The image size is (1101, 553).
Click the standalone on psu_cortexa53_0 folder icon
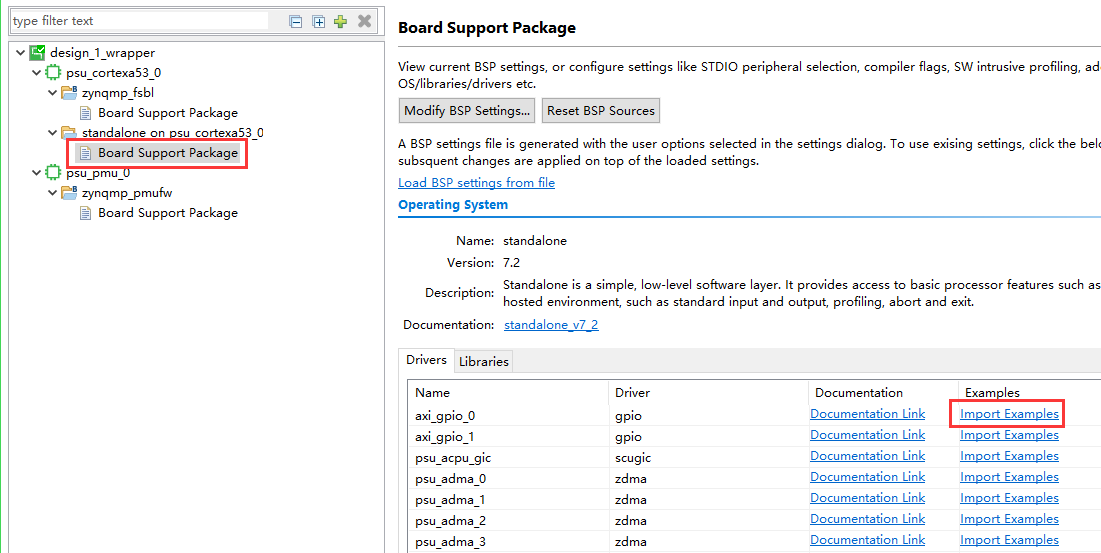point(69,133)
